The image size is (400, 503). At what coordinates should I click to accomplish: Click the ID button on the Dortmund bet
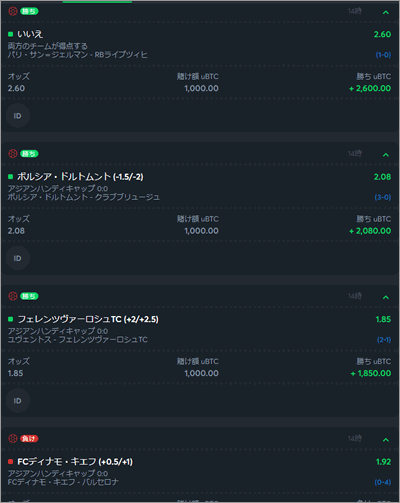tap(18, 258)
